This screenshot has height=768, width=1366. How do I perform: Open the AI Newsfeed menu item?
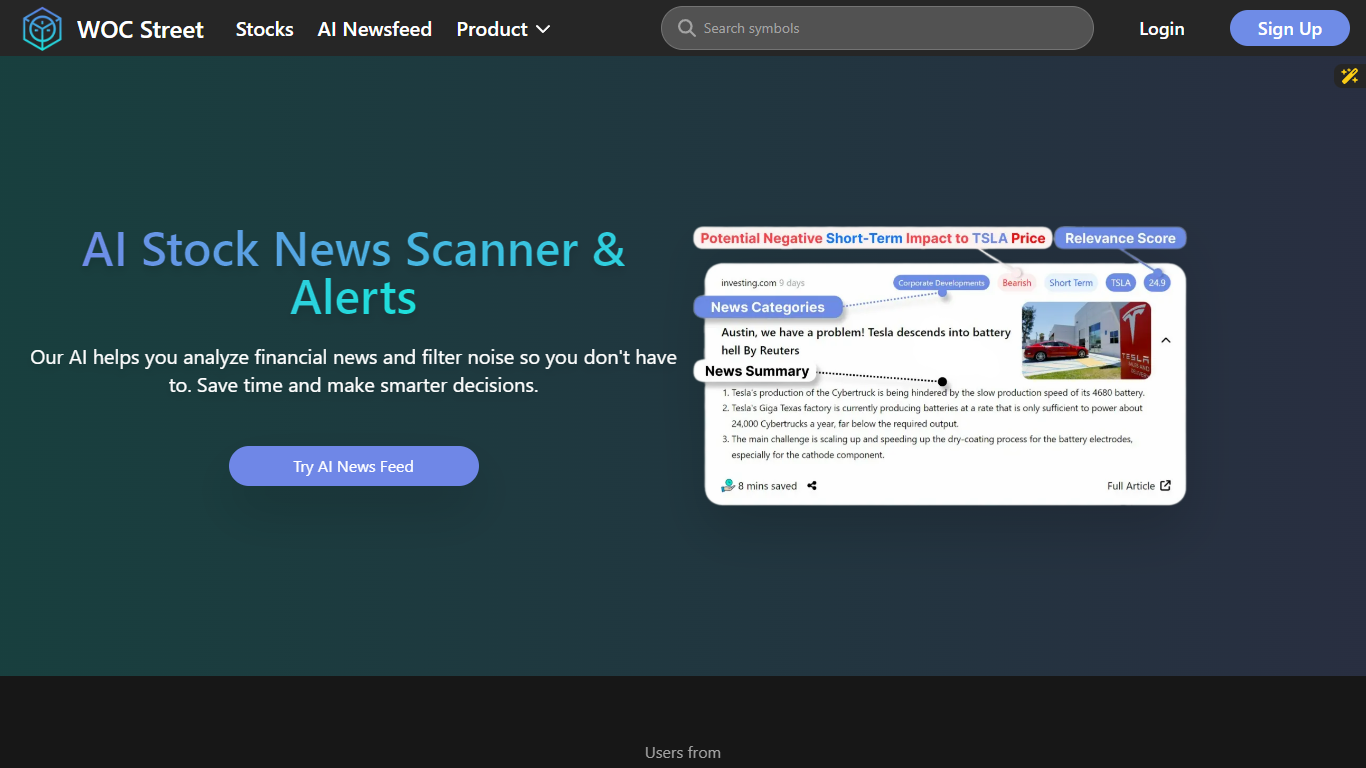tap(375, 29)
